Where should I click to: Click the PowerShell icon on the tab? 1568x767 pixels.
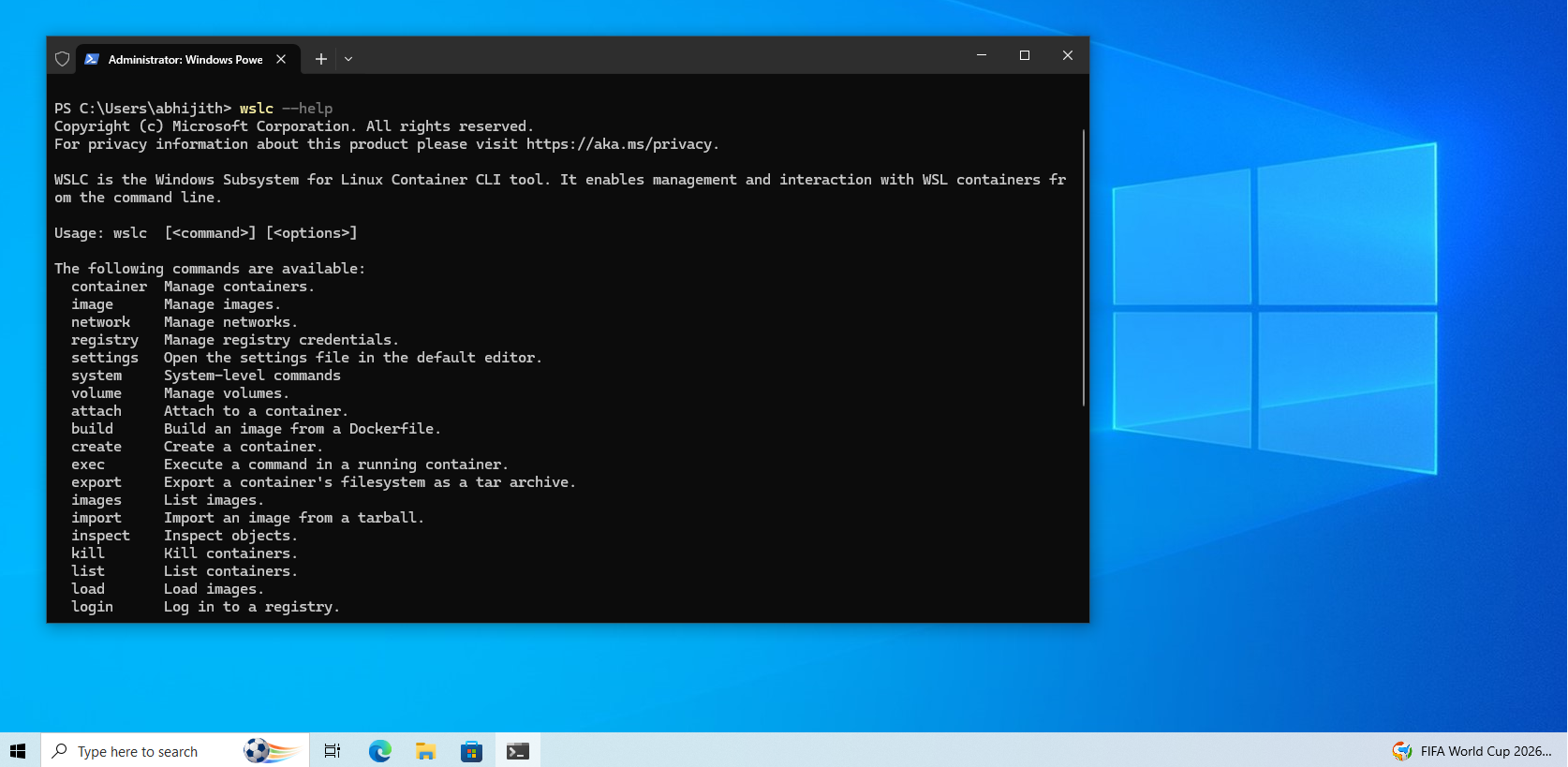[92, 59]
